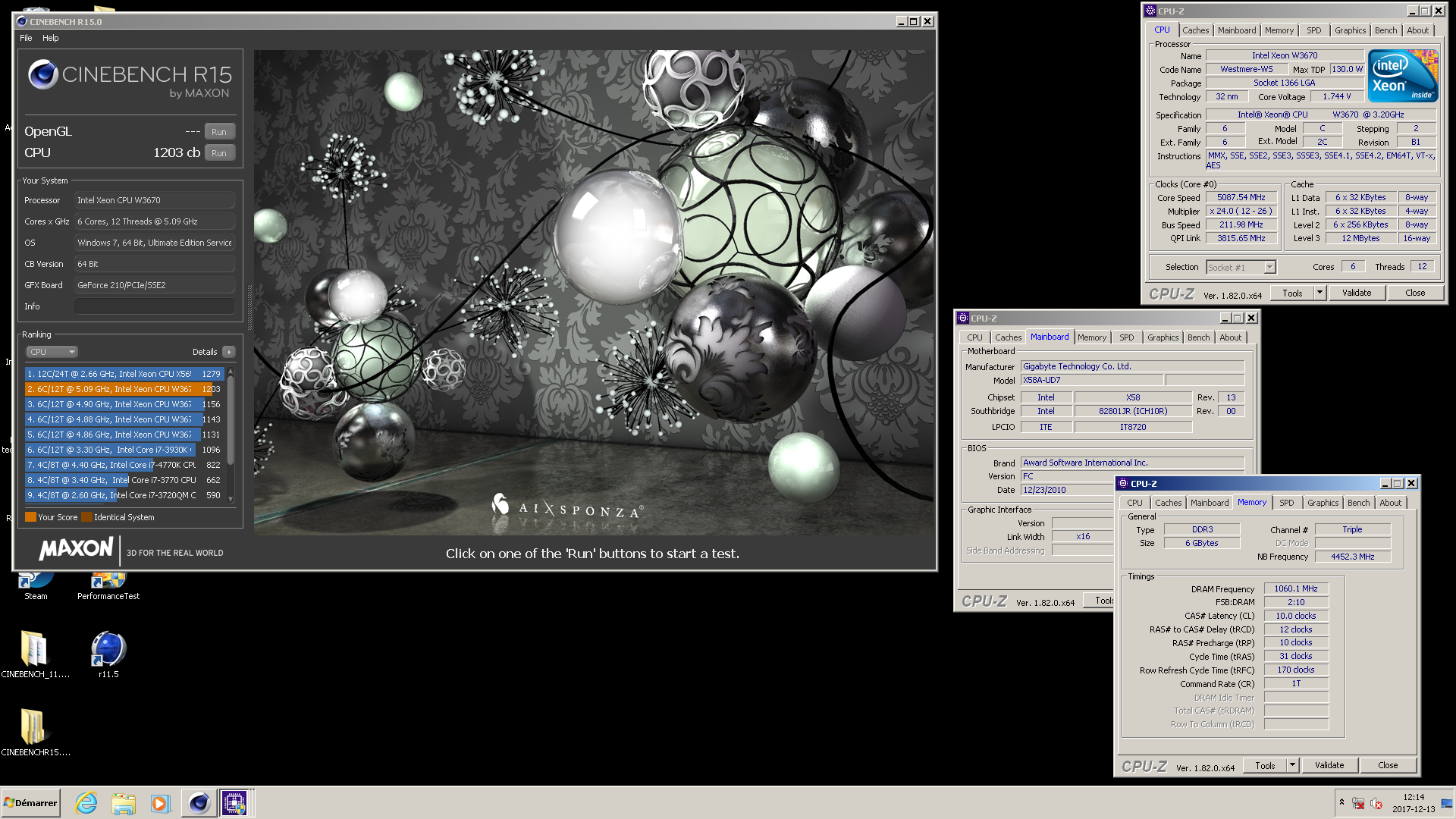This screenshot has width=1456, height=819.
Task: Click title bar icon of CPU-Z Memory window
Action: [x=1123, y=483]
